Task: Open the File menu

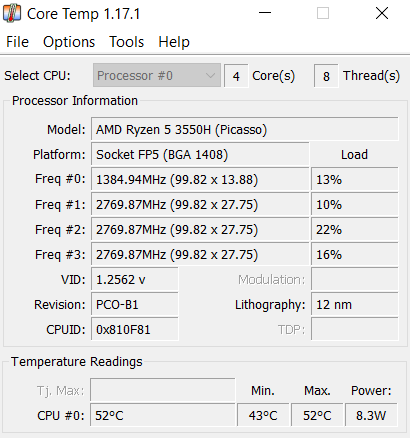Action: click(17, 42)
